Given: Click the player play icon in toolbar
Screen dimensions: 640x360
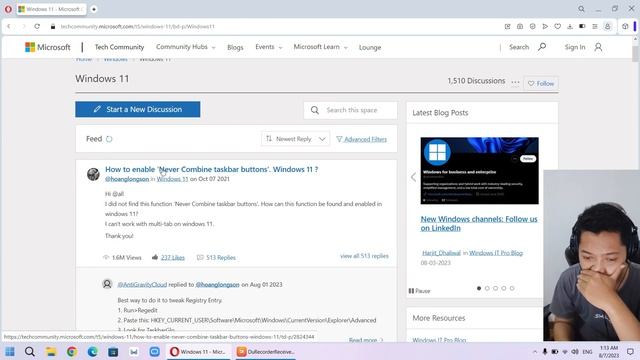Looking at the screenshot, I should [x=545, y=26].
